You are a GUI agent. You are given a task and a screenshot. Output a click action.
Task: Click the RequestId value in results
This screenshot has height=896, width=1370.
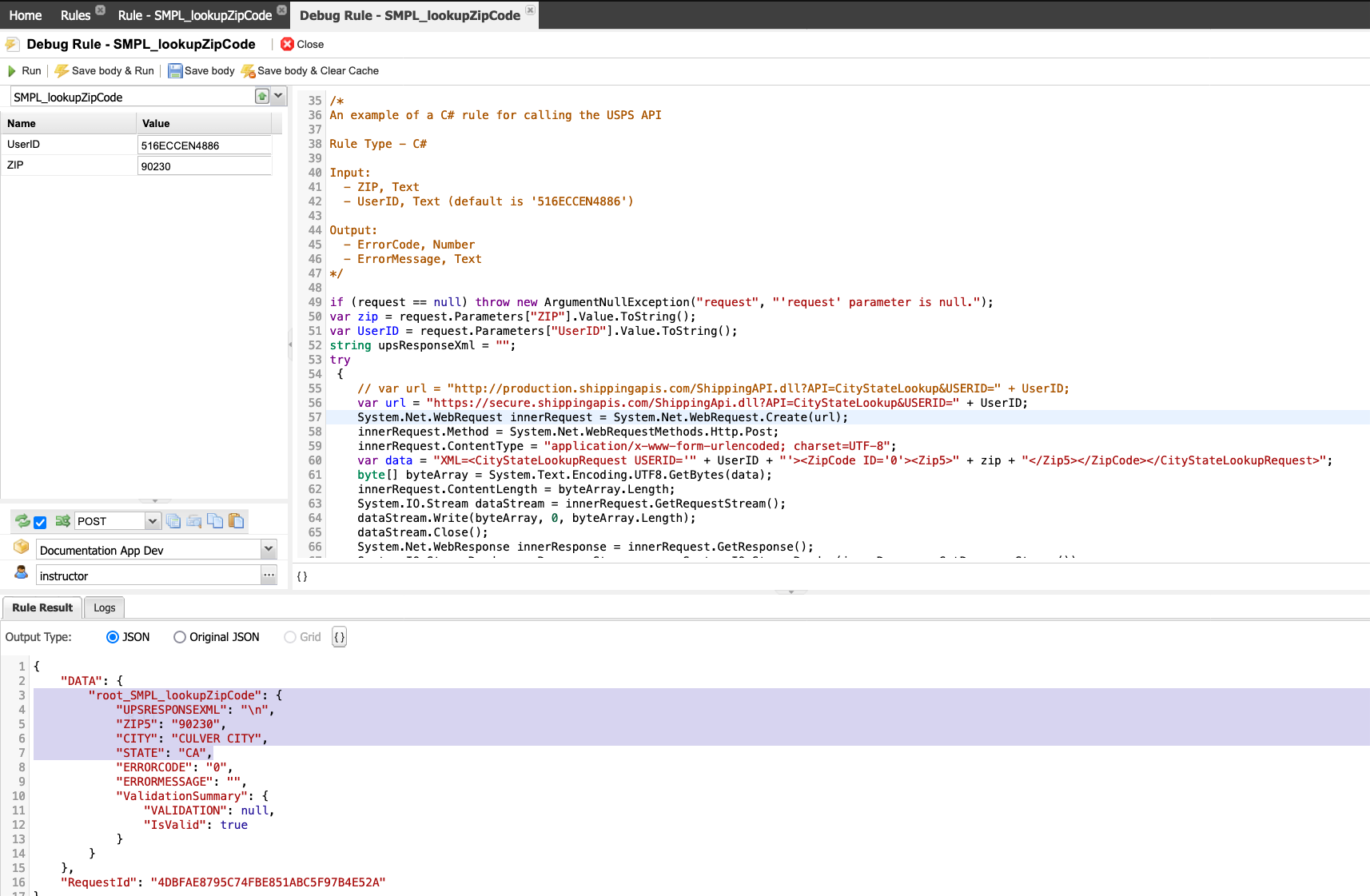[268, 882]
